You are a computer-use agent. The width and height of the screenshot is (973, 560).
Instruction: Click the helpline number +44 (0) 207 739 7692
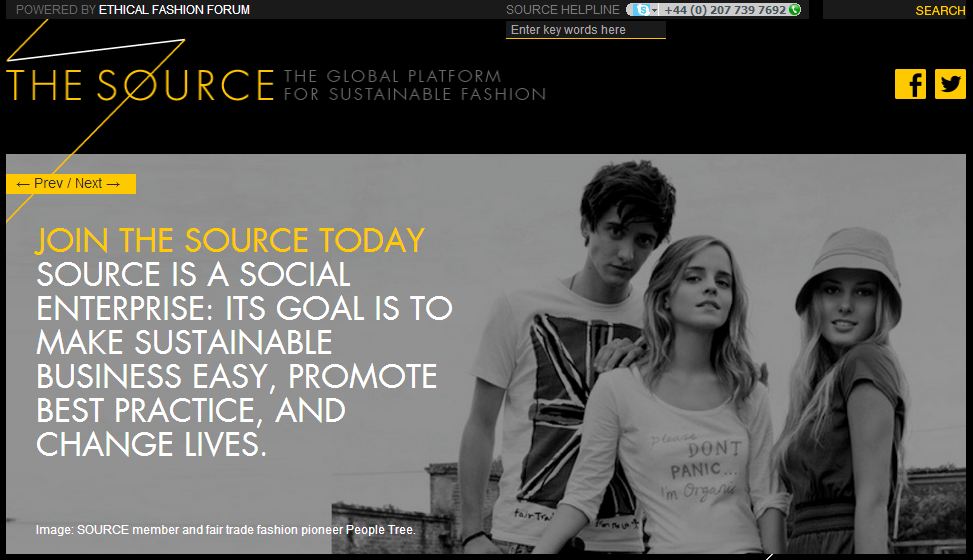(x=725, y=10)
